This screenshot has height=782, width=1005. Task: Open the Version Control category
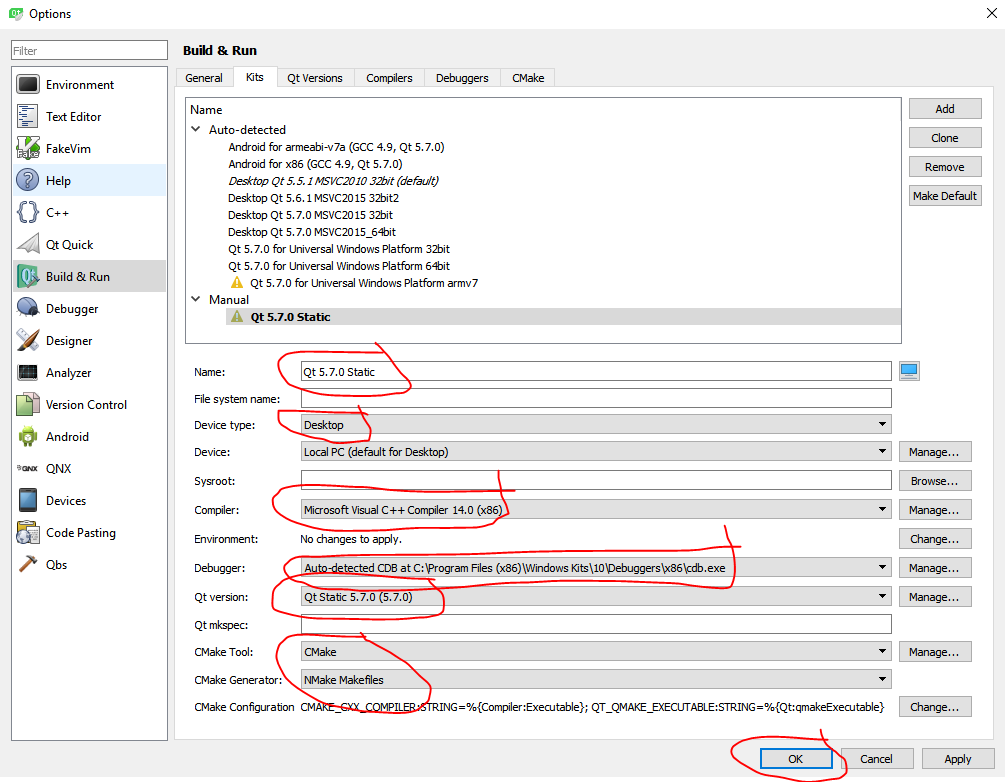[89, 404]
